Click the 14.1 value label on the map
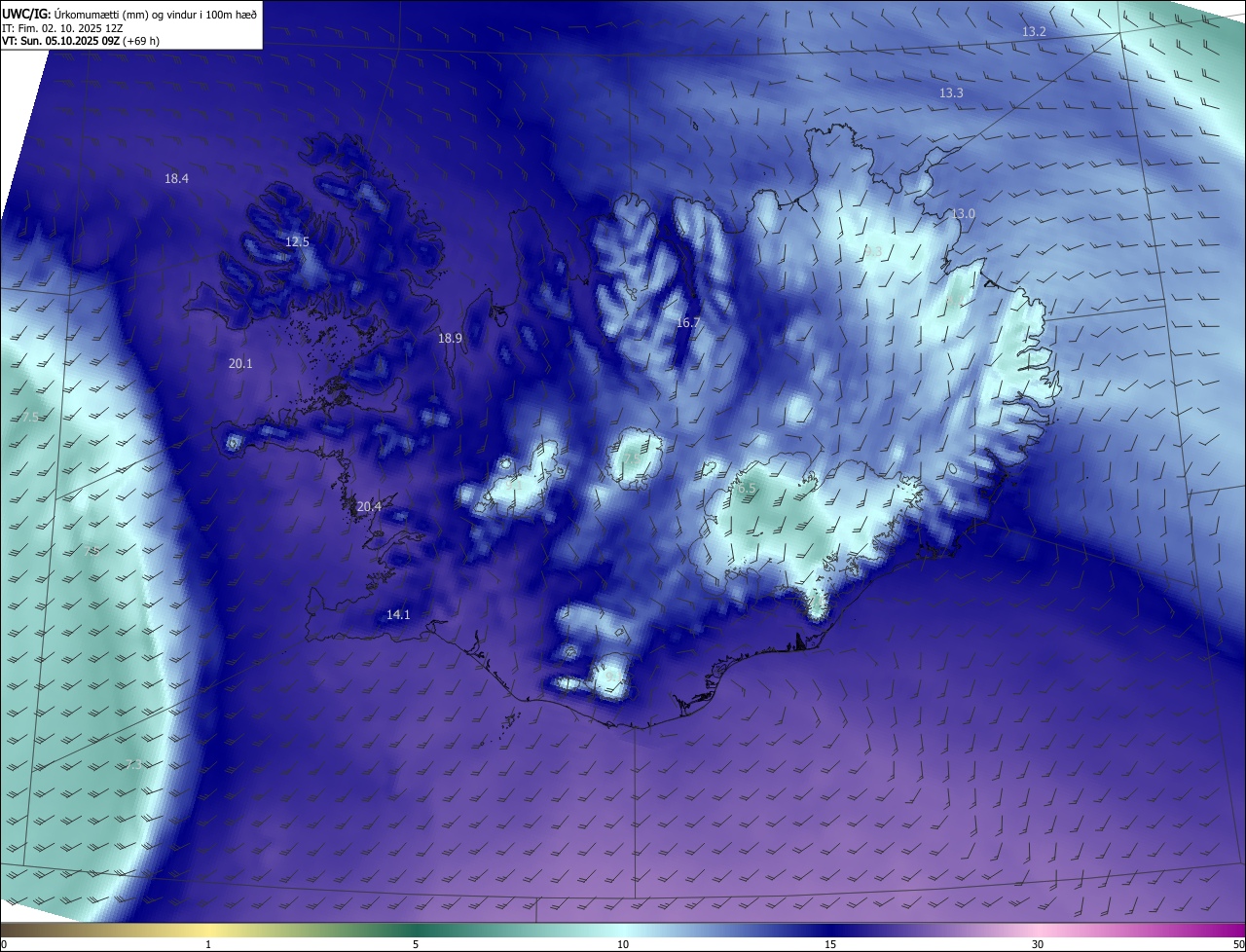1246x952 pixels. tap(398, 615)
